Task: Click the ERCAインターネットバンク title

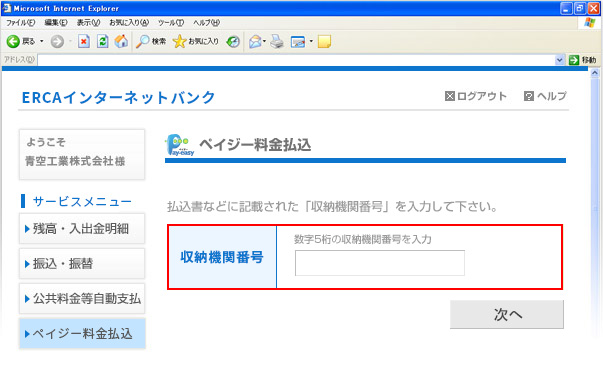Action: 118,97
